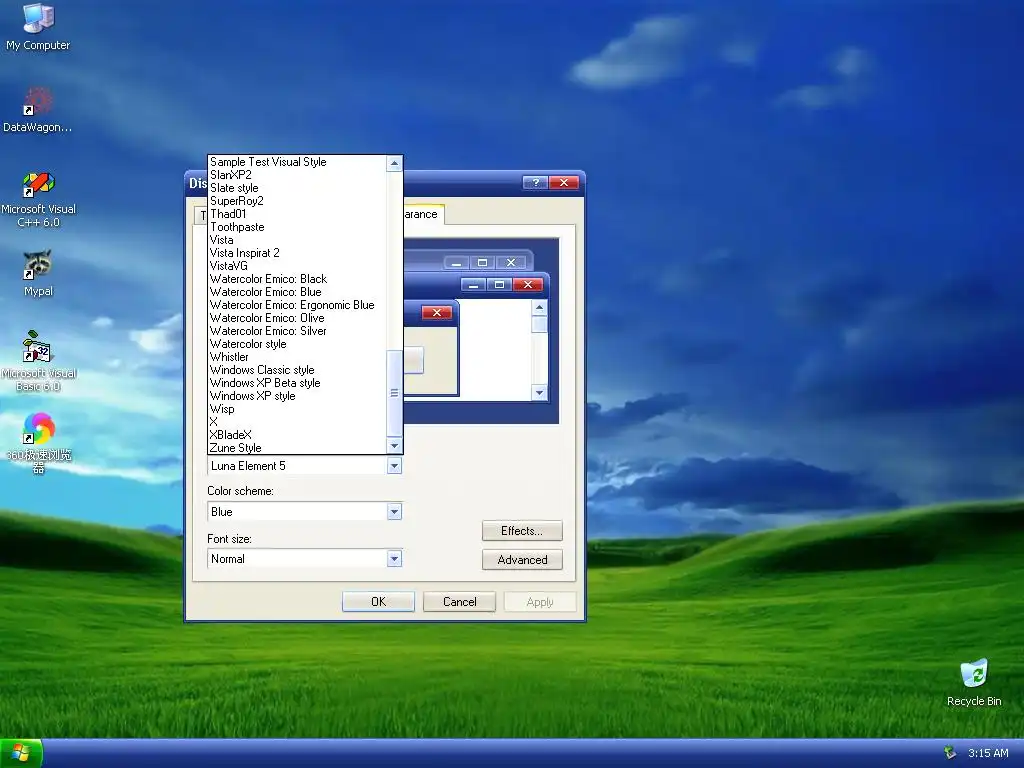Close the Display Properties dialog
This screenshot has width=1024, height=768.
(x=564, y=183)
